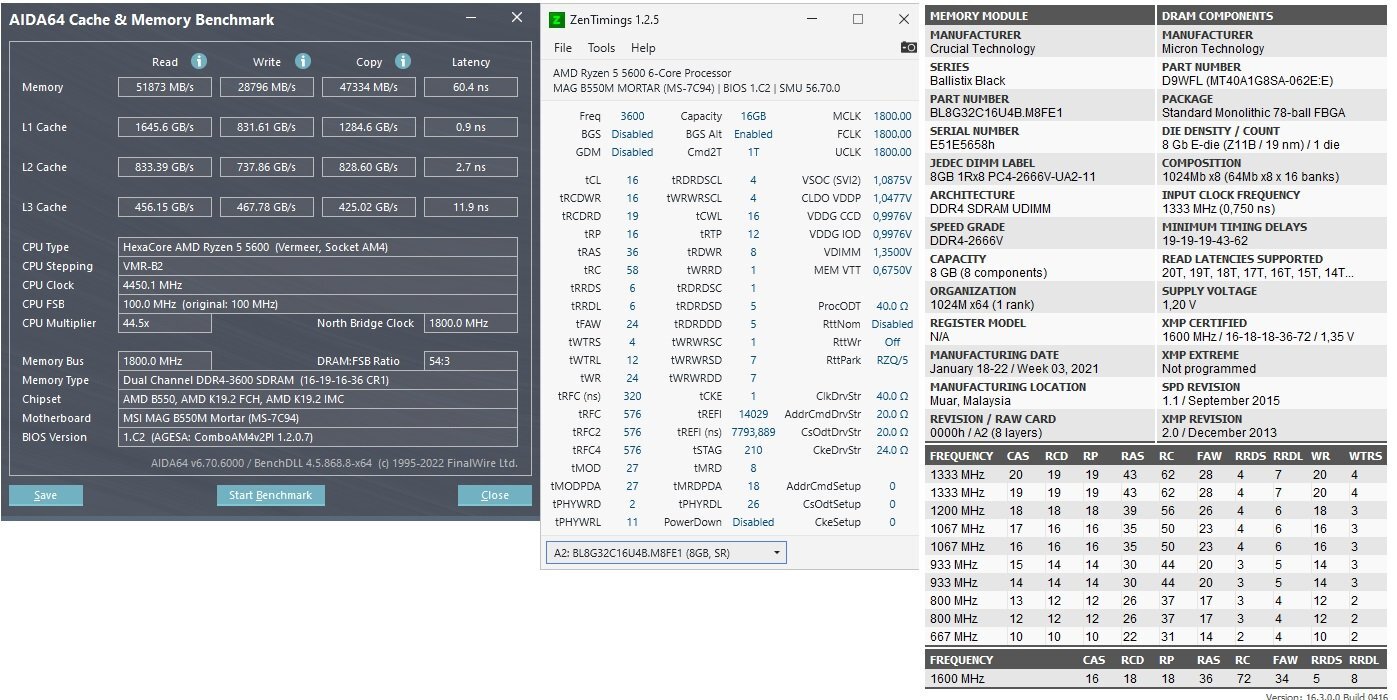Click the 1600 MHz XMP frequency row
The width and height of the screenshot is (1397, 700).
pyautogui.click(x=1156, y=679)
